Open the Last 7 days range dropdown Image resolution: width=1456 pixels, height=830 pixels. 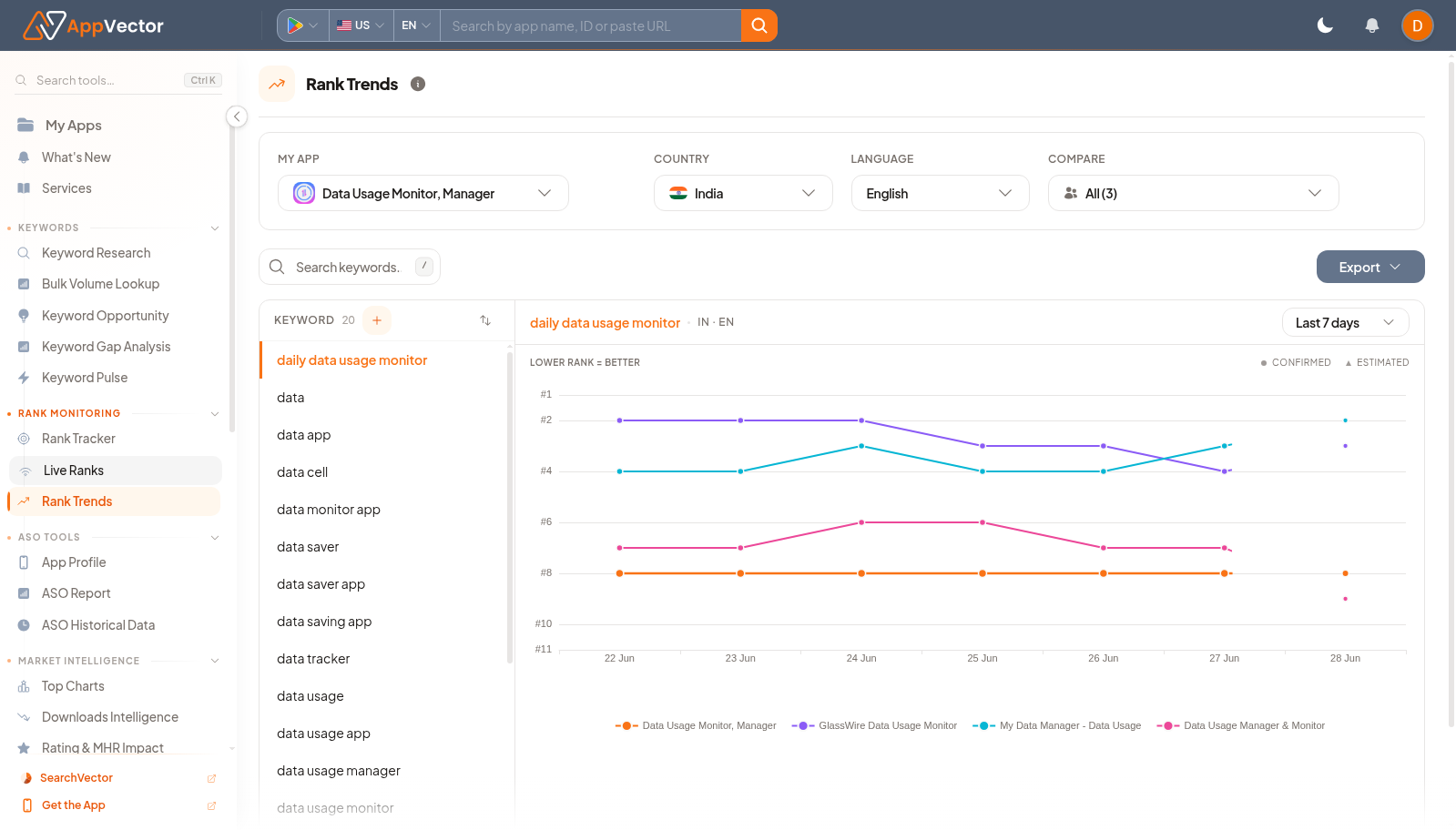pos(1345,323)
